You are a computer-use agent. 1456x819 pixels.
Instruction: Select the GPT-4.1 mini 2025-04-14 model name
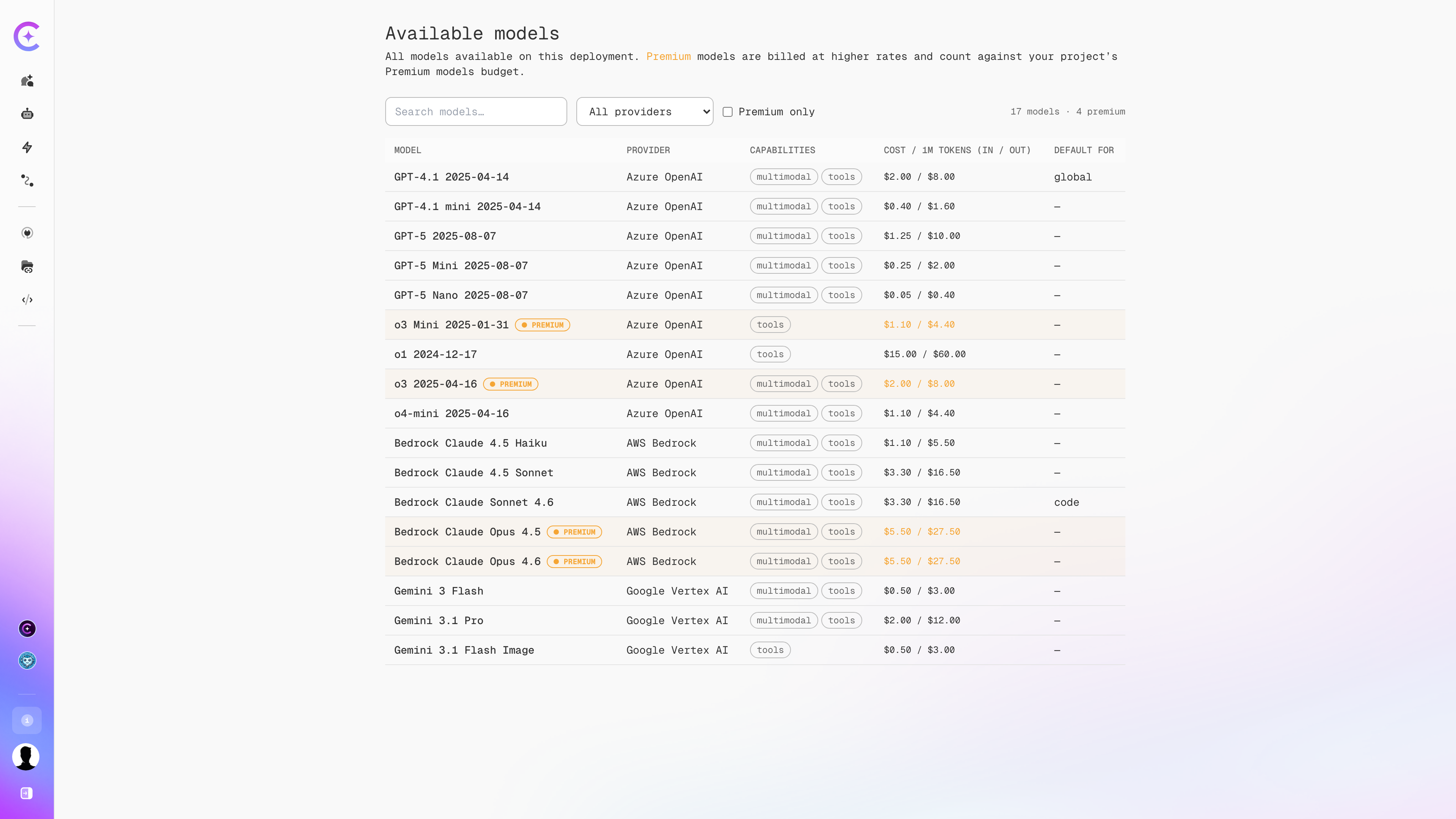pyautogui.click(x=468, y=207)
